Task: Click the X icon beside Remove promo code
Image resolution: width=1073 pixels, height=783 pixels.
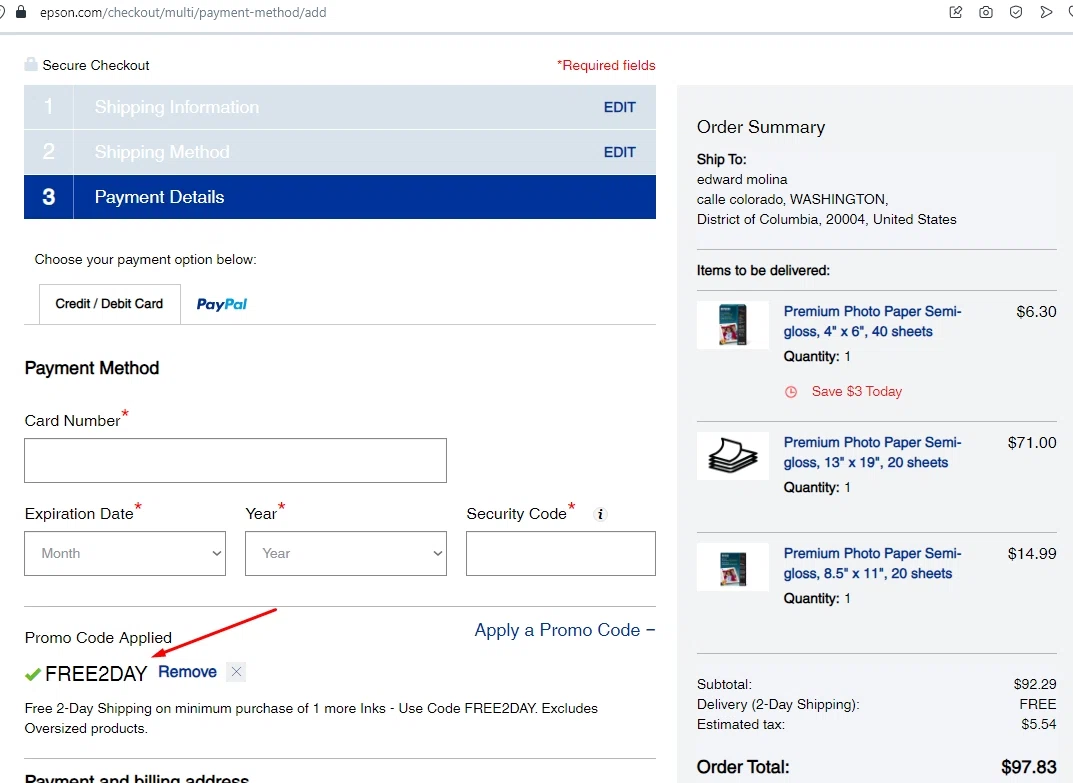Action: 236,671
